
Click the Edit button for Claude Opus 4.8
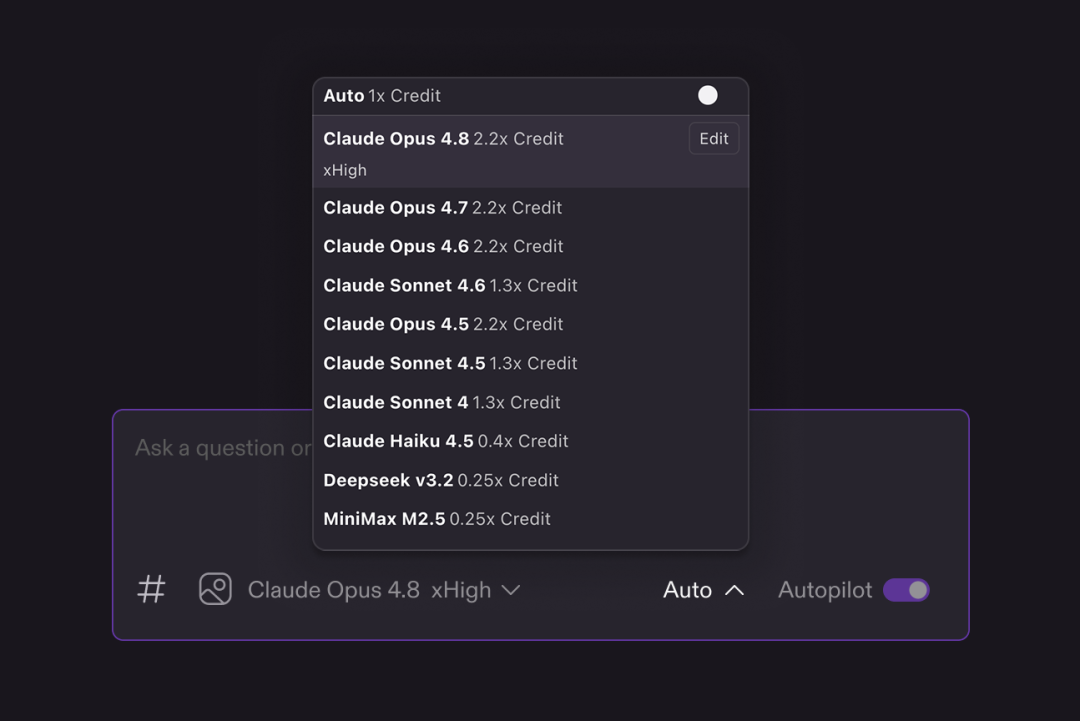pos(714,138)
